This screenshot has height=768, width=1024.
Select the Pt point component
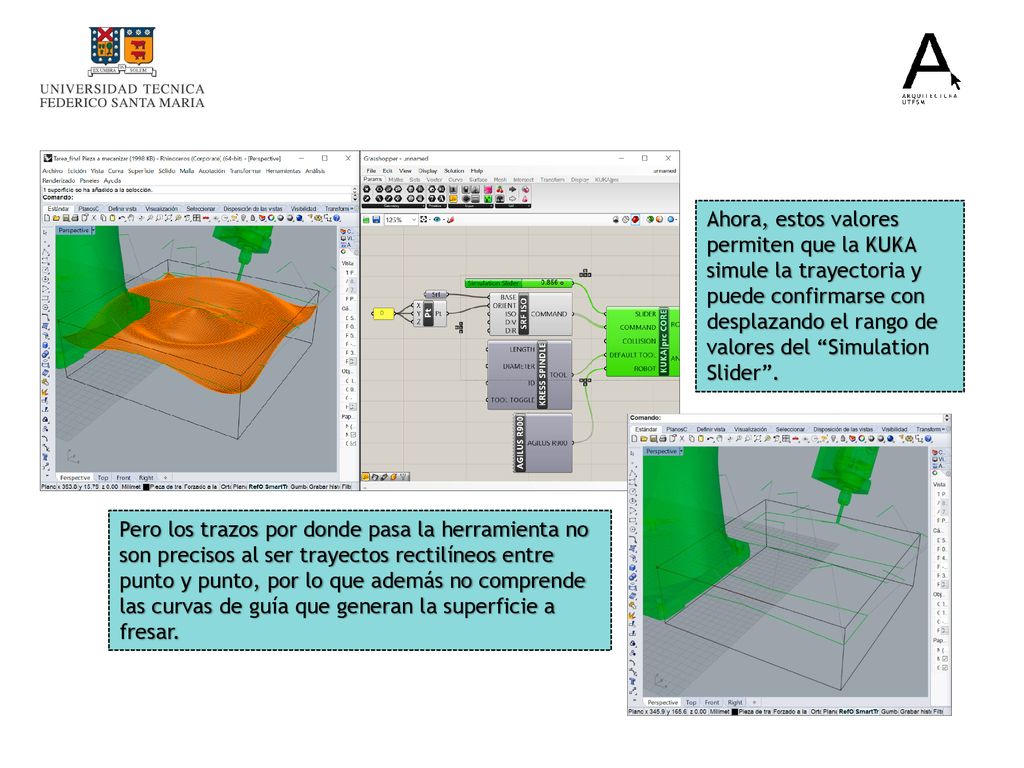click(x=428, y=314)
